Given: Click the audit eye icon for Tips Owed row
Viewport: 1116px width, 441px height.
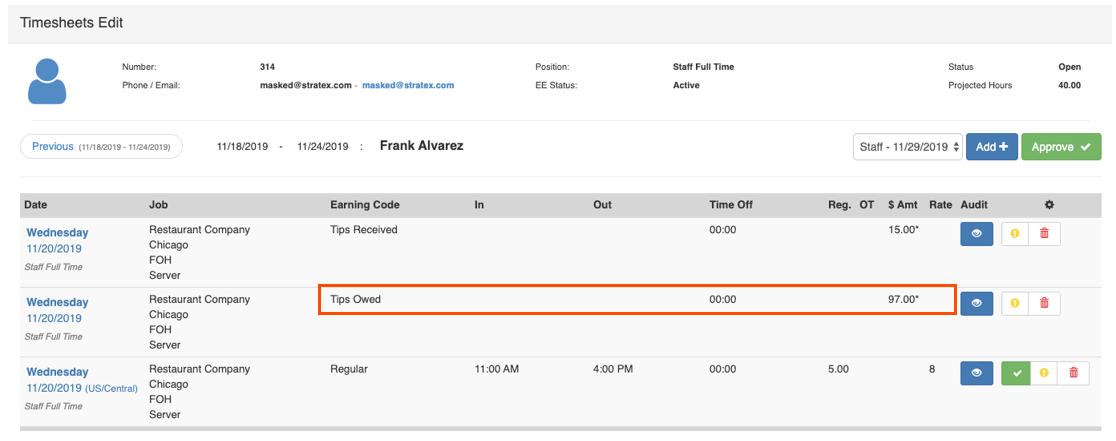Looking at the screenshot, I should [976, 303].
